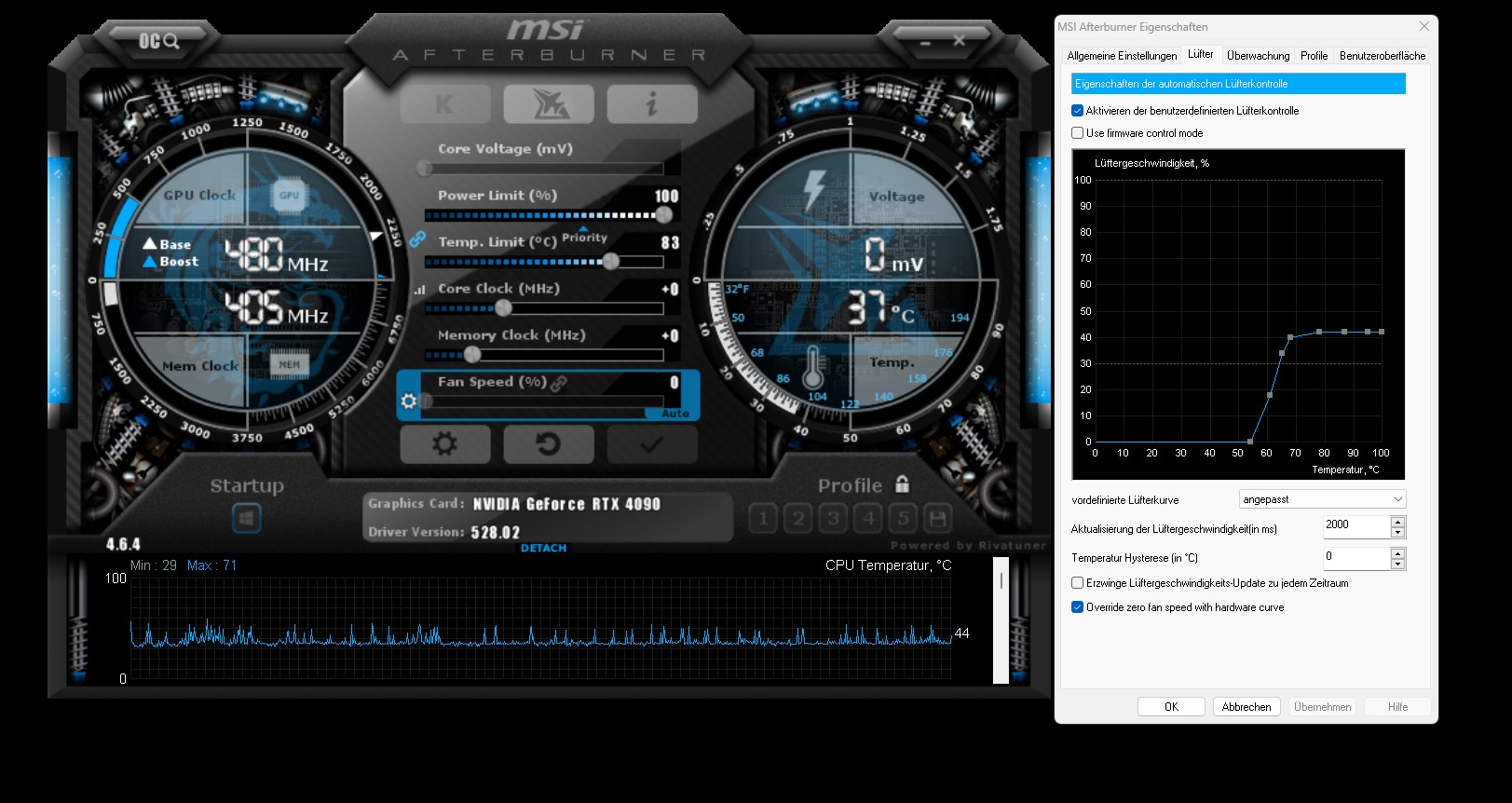Screen dimensions: 1512x803
Task: Click the Power Limit slider handle
Action: click(663, 215)
